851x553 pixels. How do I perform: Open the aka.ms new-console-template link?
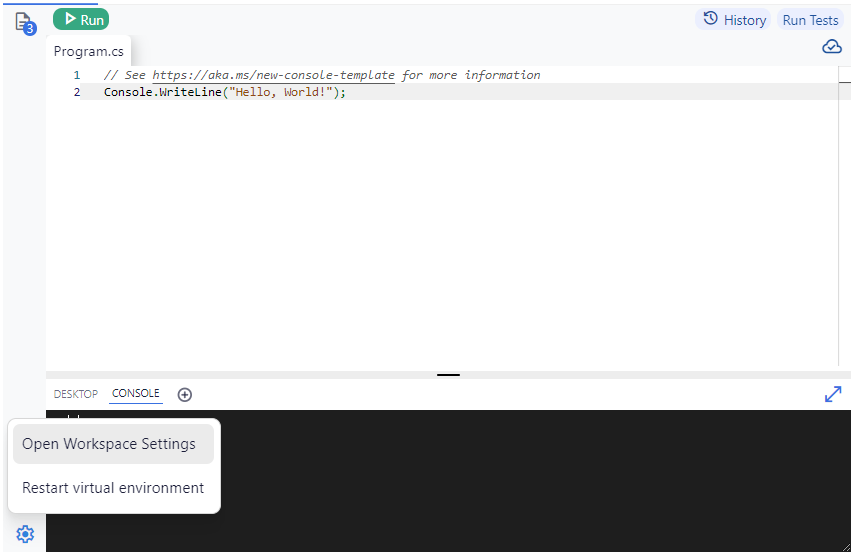pyautogui.click(x=273, y=75)
